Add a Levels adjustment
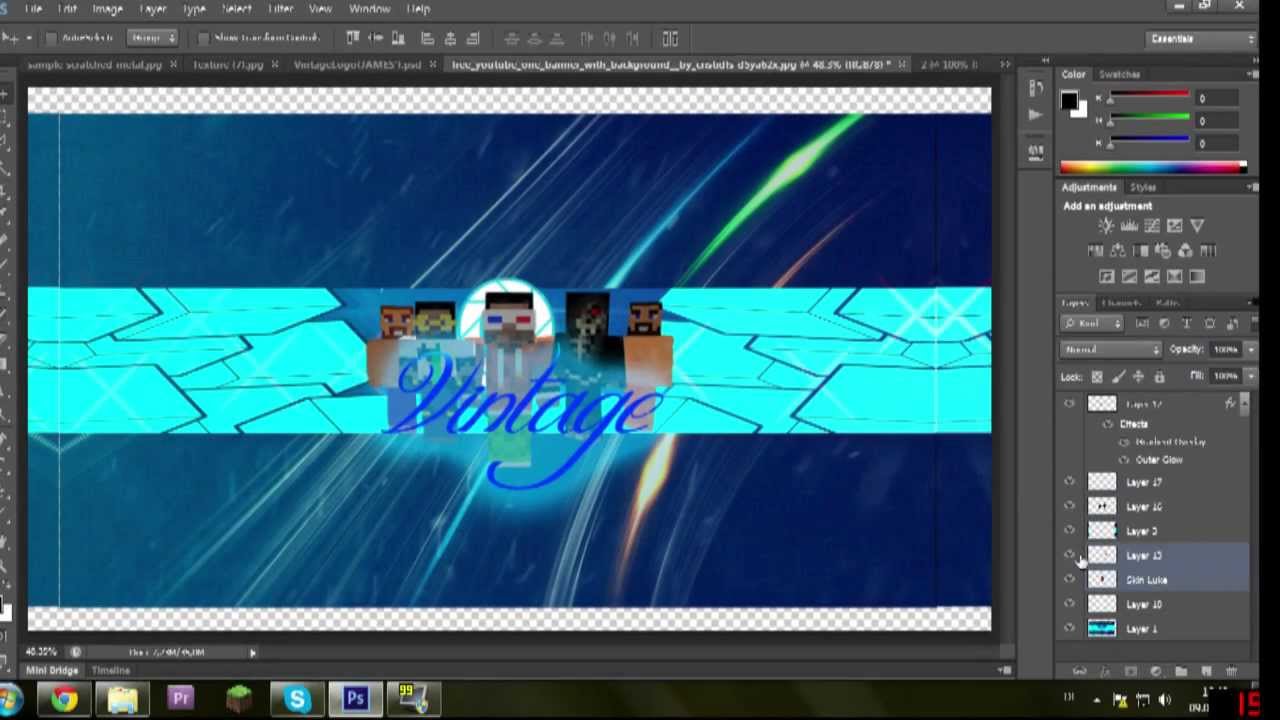 coord(1129,226)
